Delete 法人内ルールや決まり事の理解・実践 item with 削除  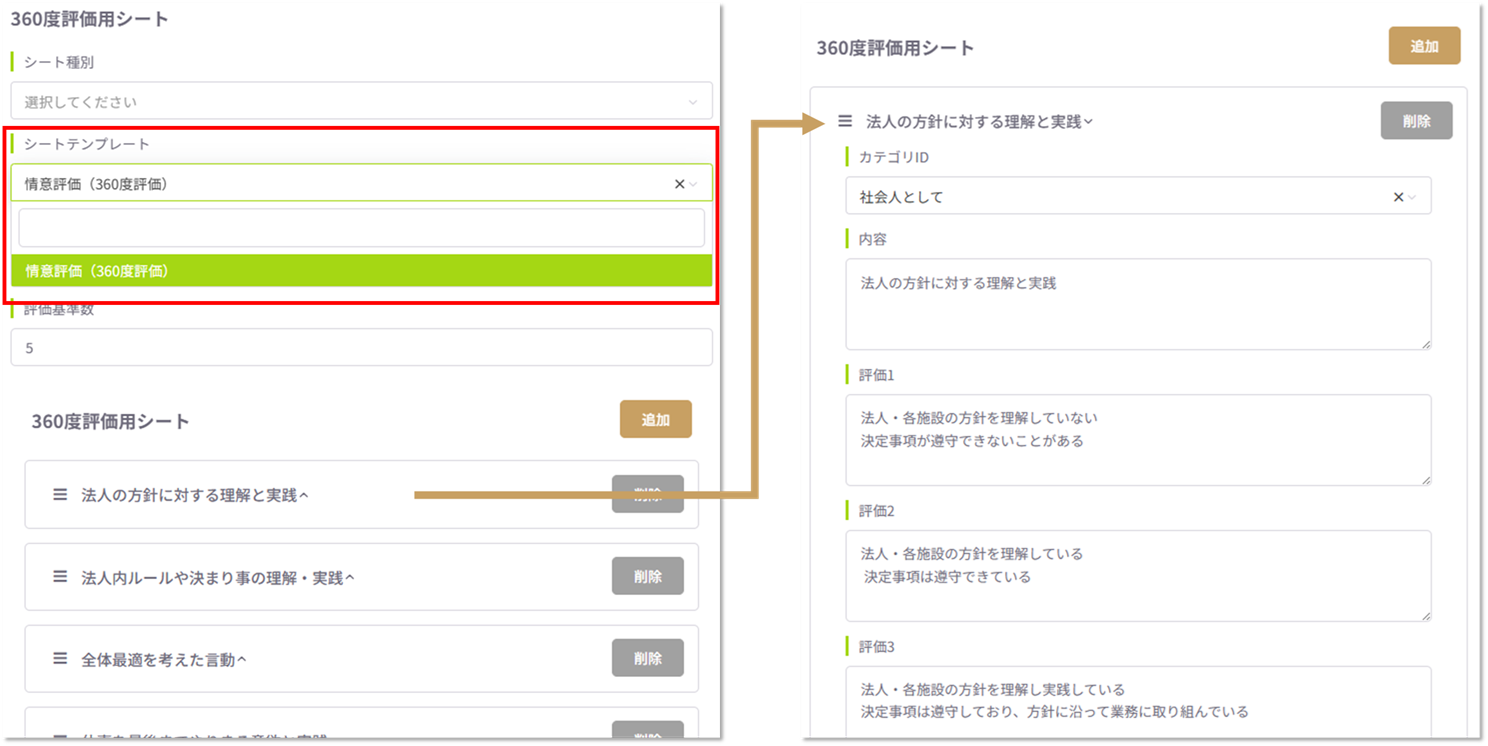pyautogui.click(x=647, y=576)
